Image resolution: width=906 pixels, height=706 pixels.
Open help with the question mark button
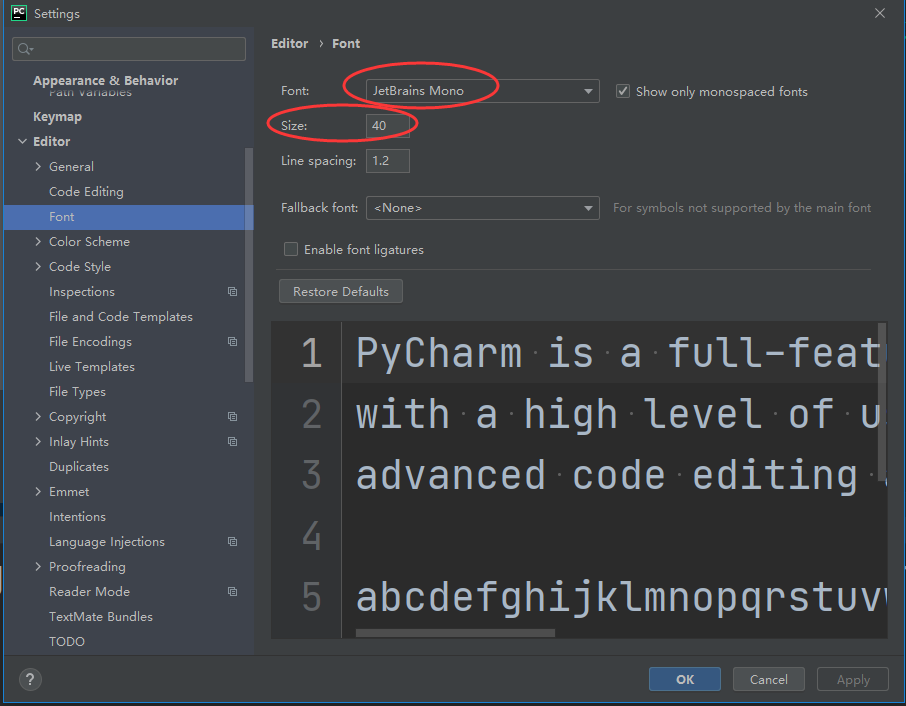(x=30, y=679)
